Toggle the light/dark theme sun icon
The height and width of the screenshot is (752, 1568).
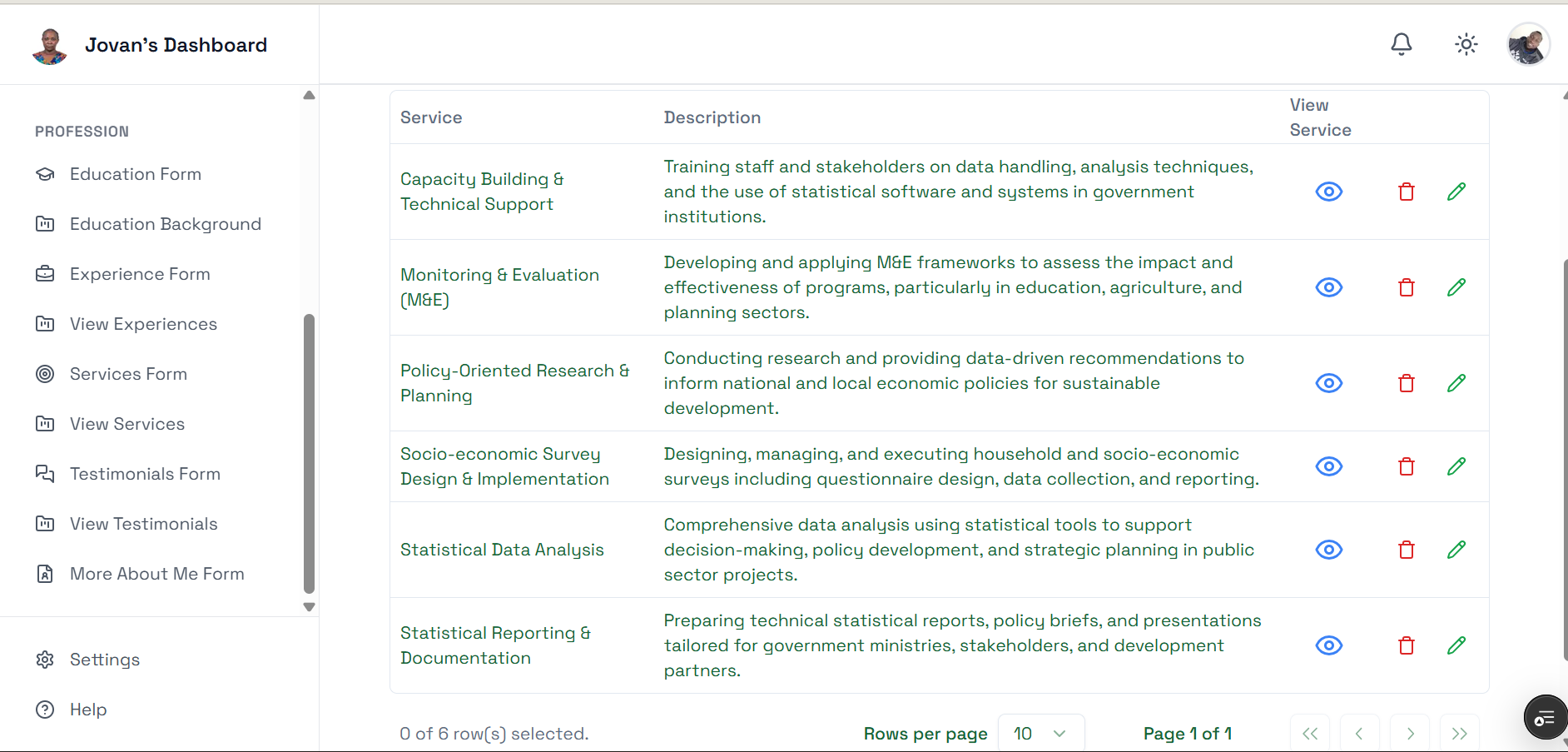tap(1466, 44)
